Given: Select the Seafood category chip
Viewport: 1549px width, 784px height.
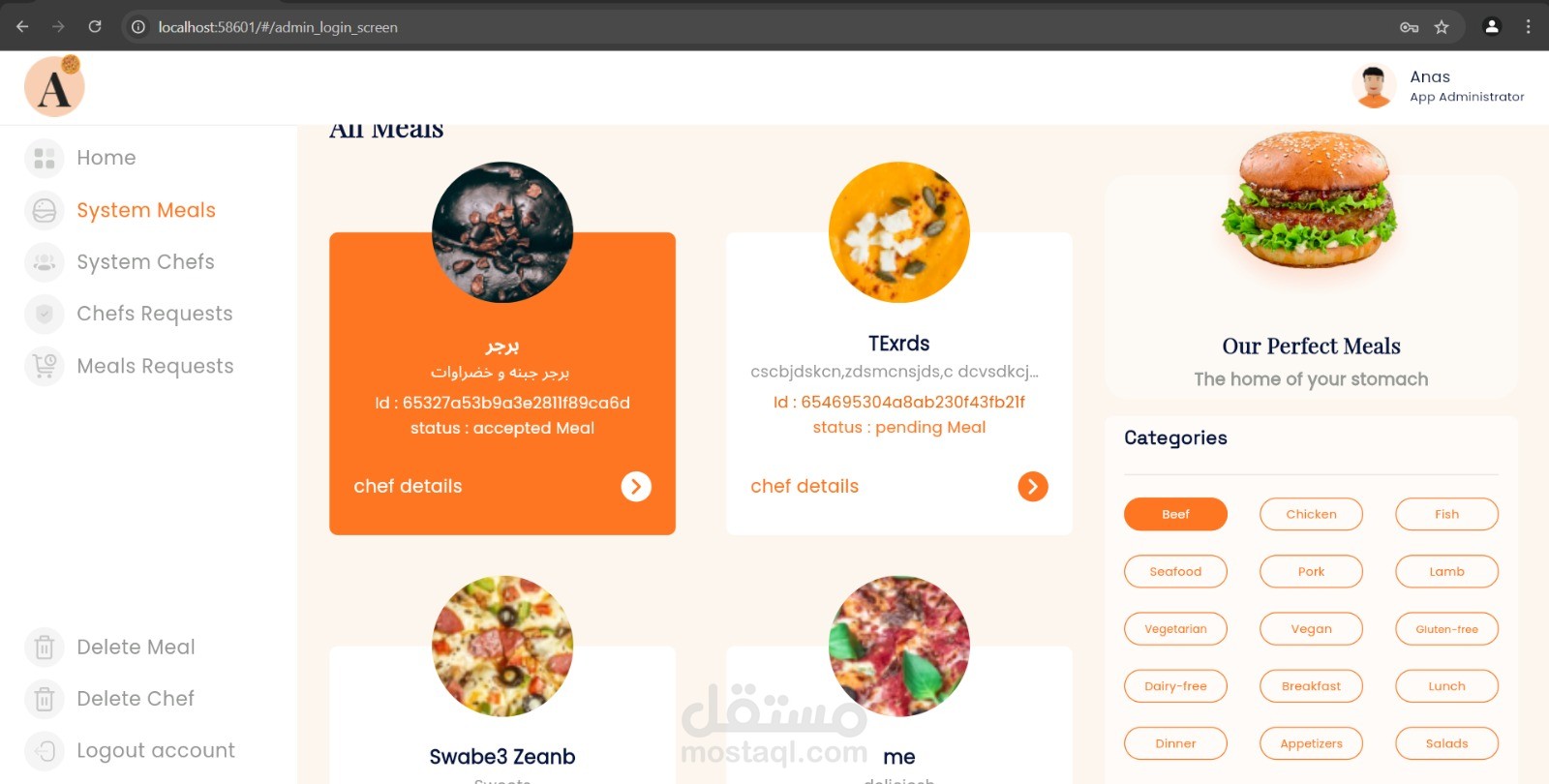Looking at the screenshot, I should coord(1175,571).
